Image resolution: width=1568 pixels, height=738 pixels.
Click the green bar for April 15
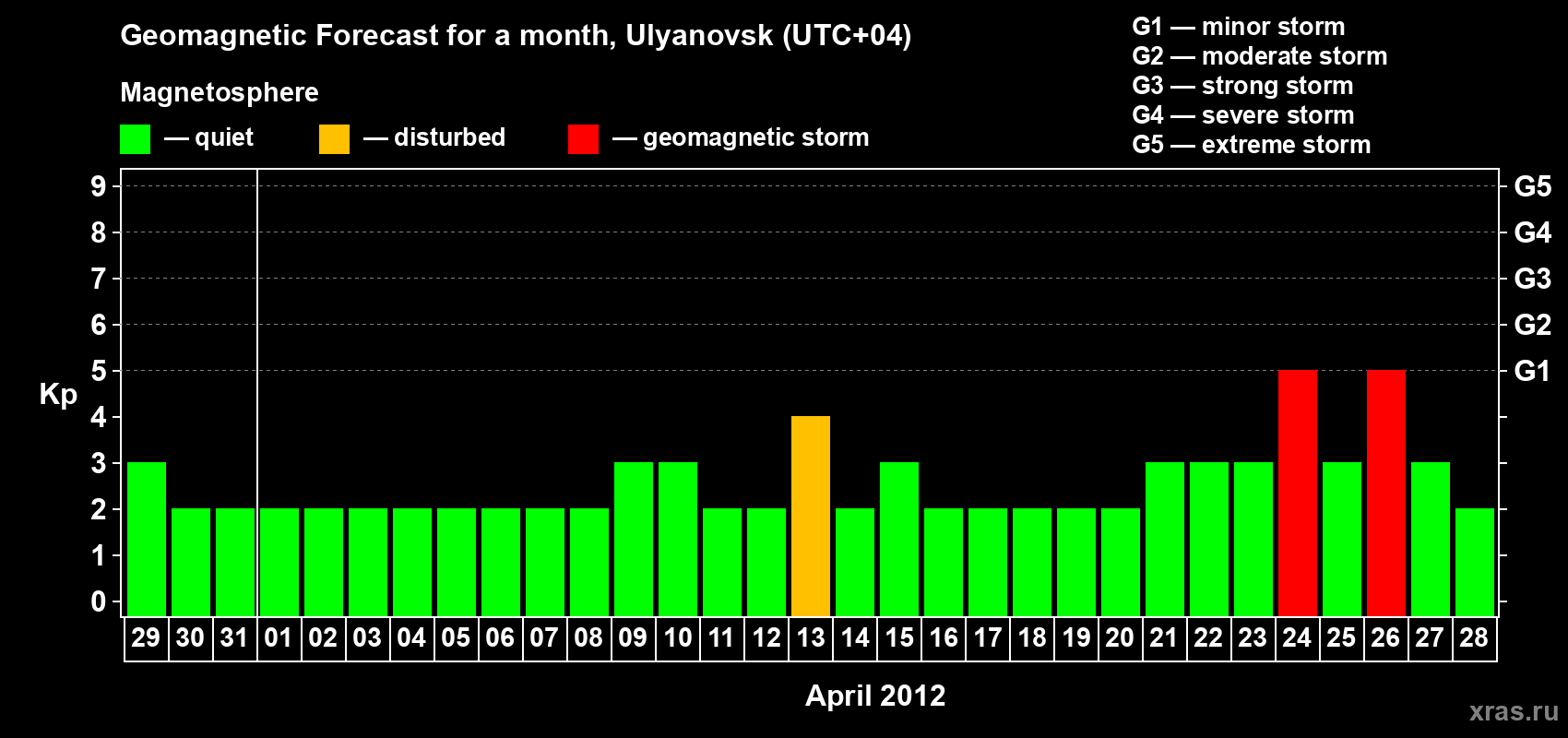pyautogui.click(x=899, y=539)
